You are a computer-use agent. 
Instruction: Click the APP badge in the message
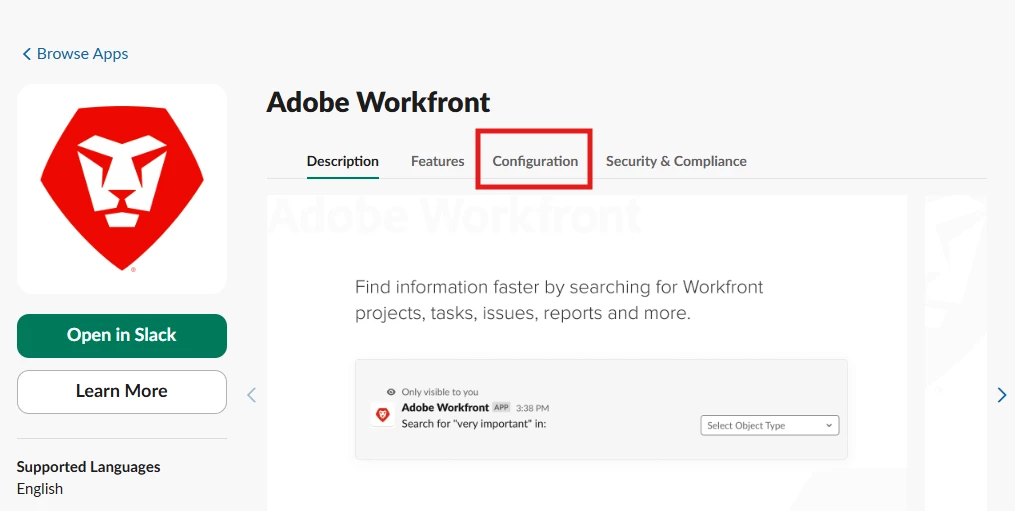pyautogui.click(x=501, y=407)
